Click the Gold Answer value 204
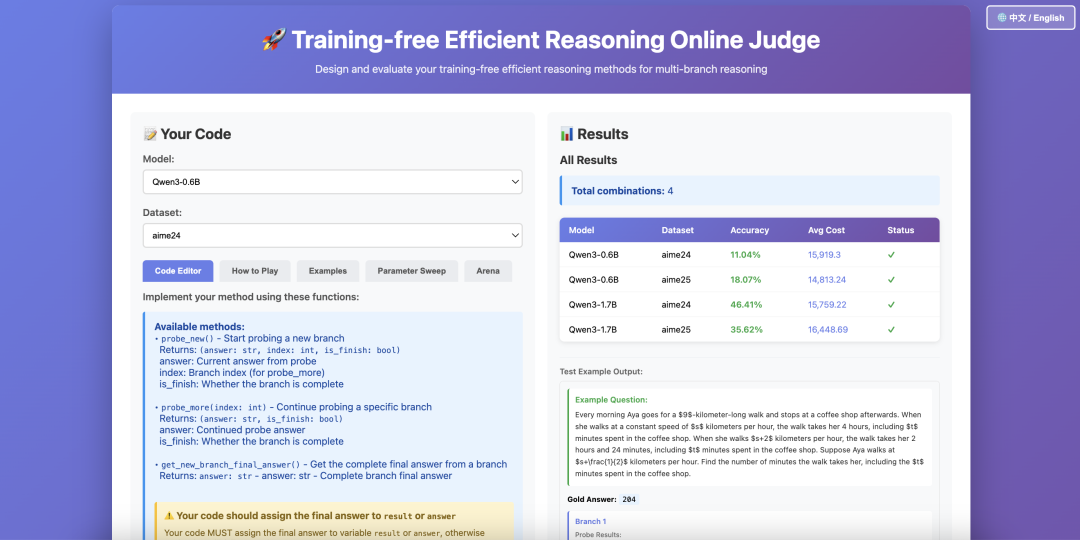The image size is (1080, 540). (x=628, y=499)
